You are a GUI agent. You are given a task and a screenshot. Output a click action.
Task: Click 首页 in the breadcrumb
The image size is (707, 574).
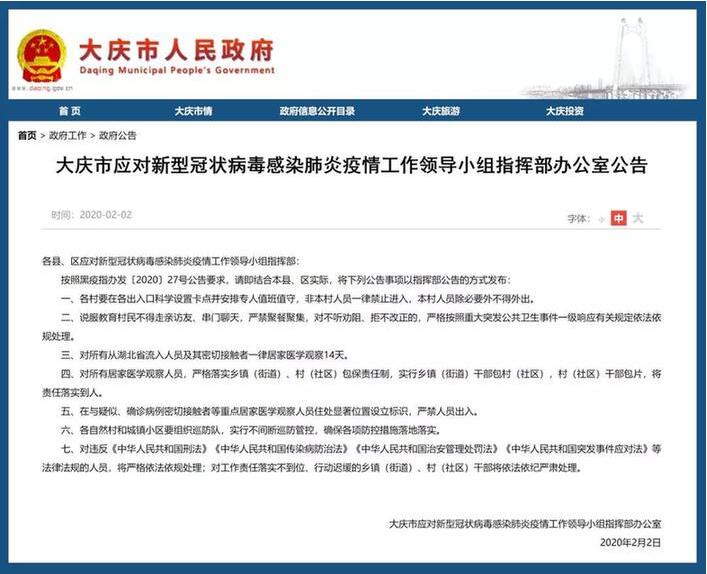point(27,135)
